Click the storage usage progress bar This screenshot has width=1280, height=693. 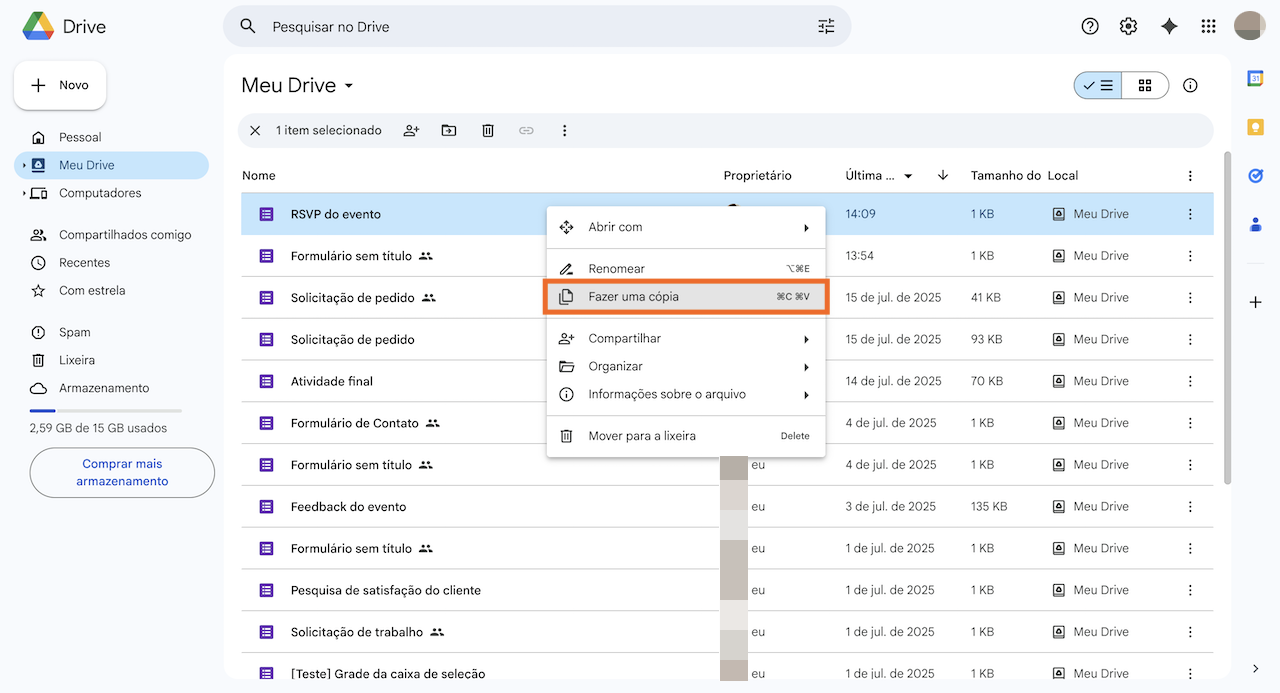click(x=105, y=411)
